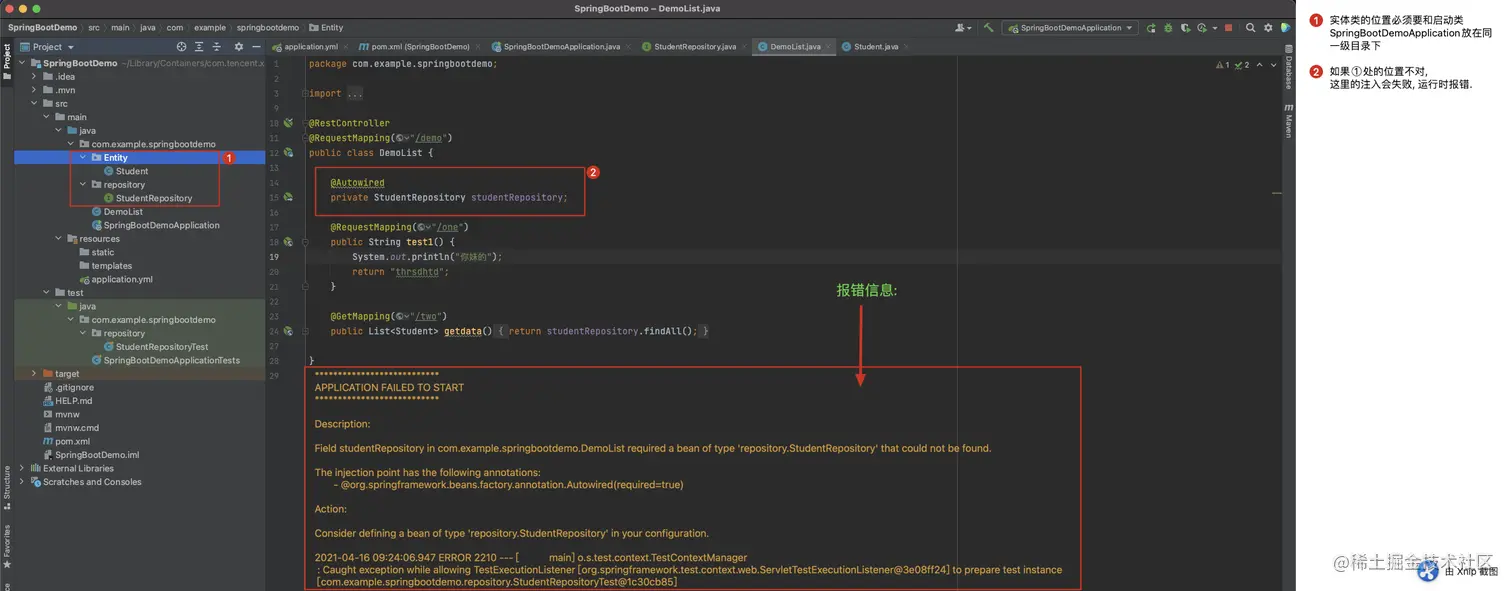The image size is (1512, 591).
Task: Click Expand All in the Project panel header
Action: [201, 47]
